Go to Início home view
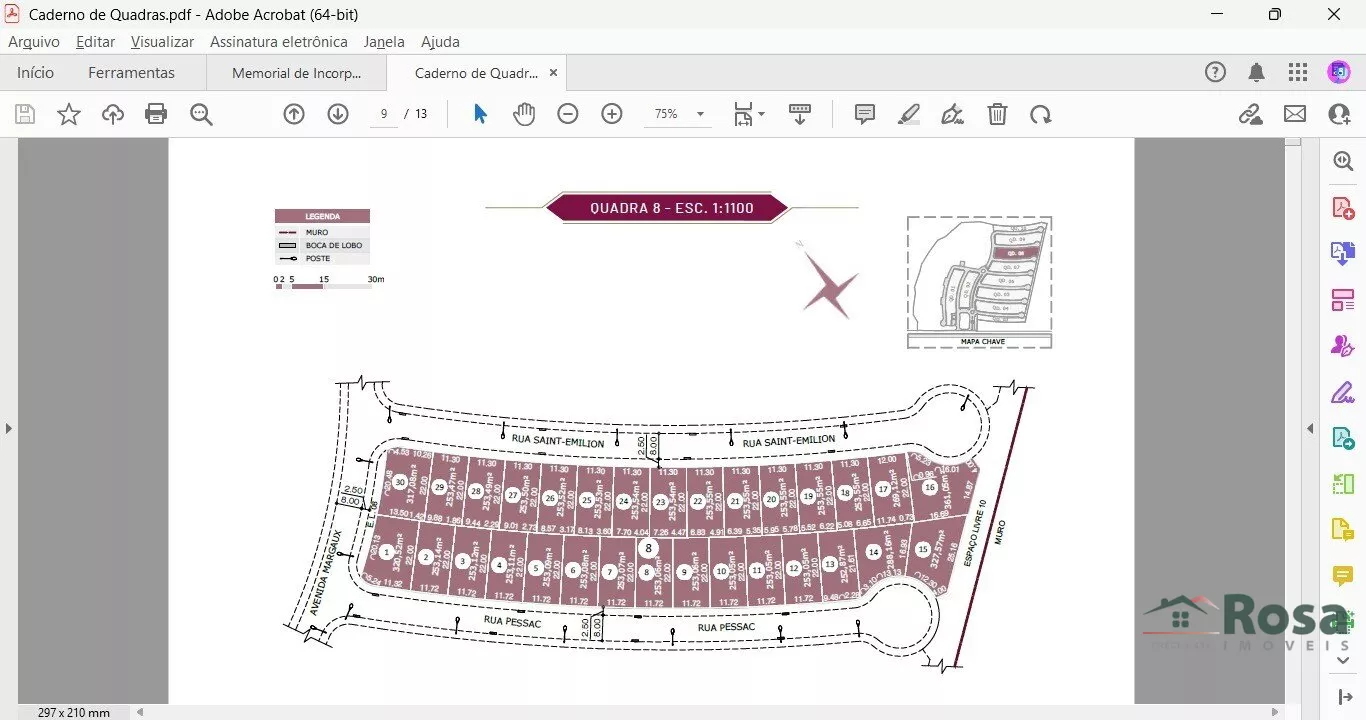 [x=36, y=73]
